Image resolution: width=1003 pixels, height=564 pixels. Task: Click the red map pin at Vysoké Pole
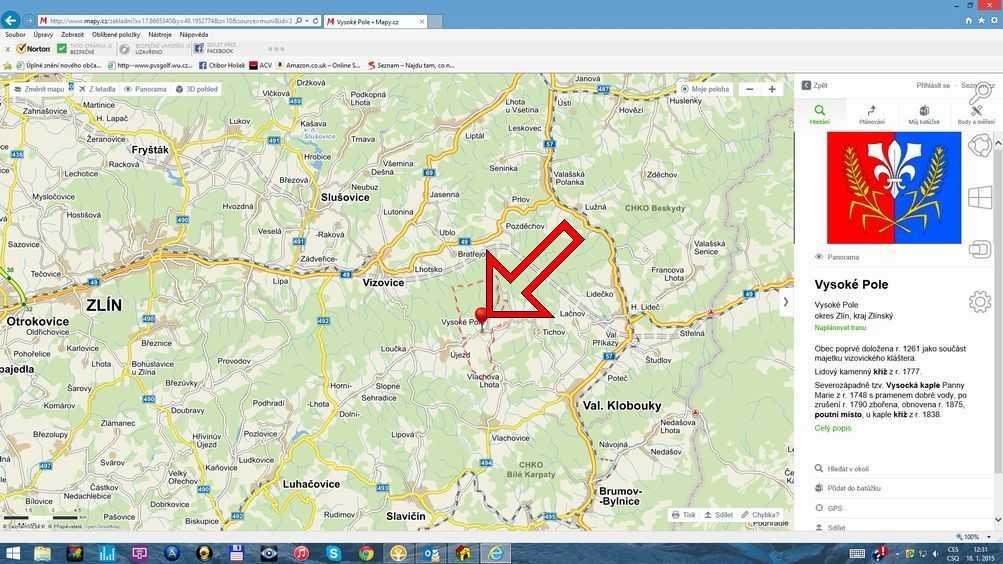pos(482,315)
